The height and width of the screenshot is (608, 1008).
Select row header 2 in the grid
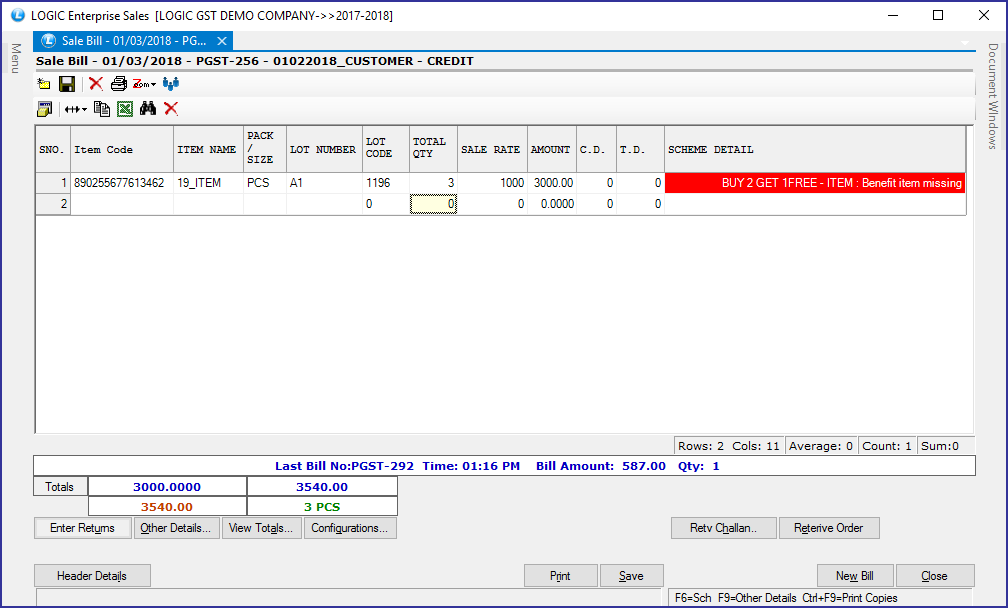[x=53, y=204]
